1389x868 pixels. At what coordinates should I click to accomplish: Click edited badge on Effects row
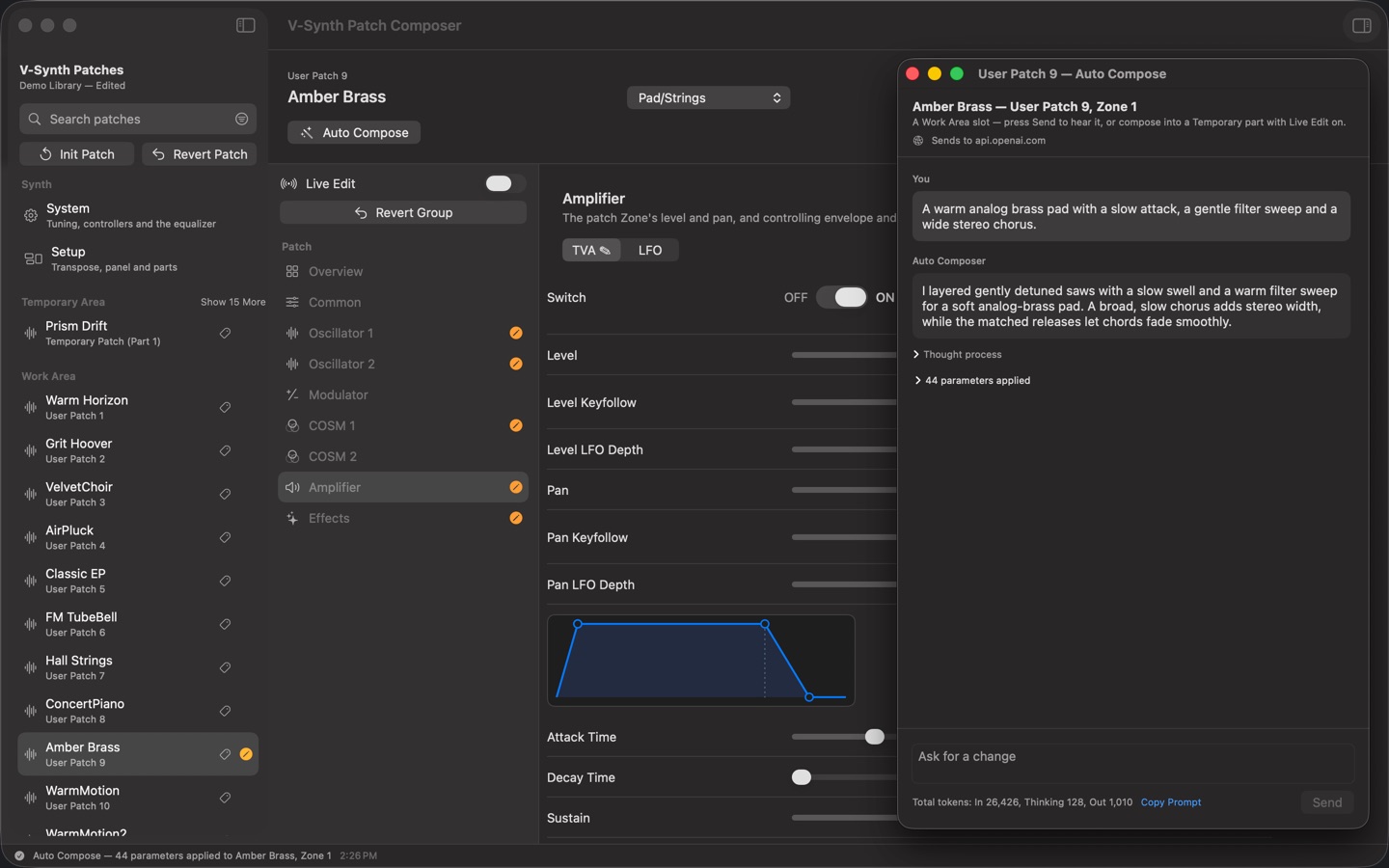(x=516, y=518)
